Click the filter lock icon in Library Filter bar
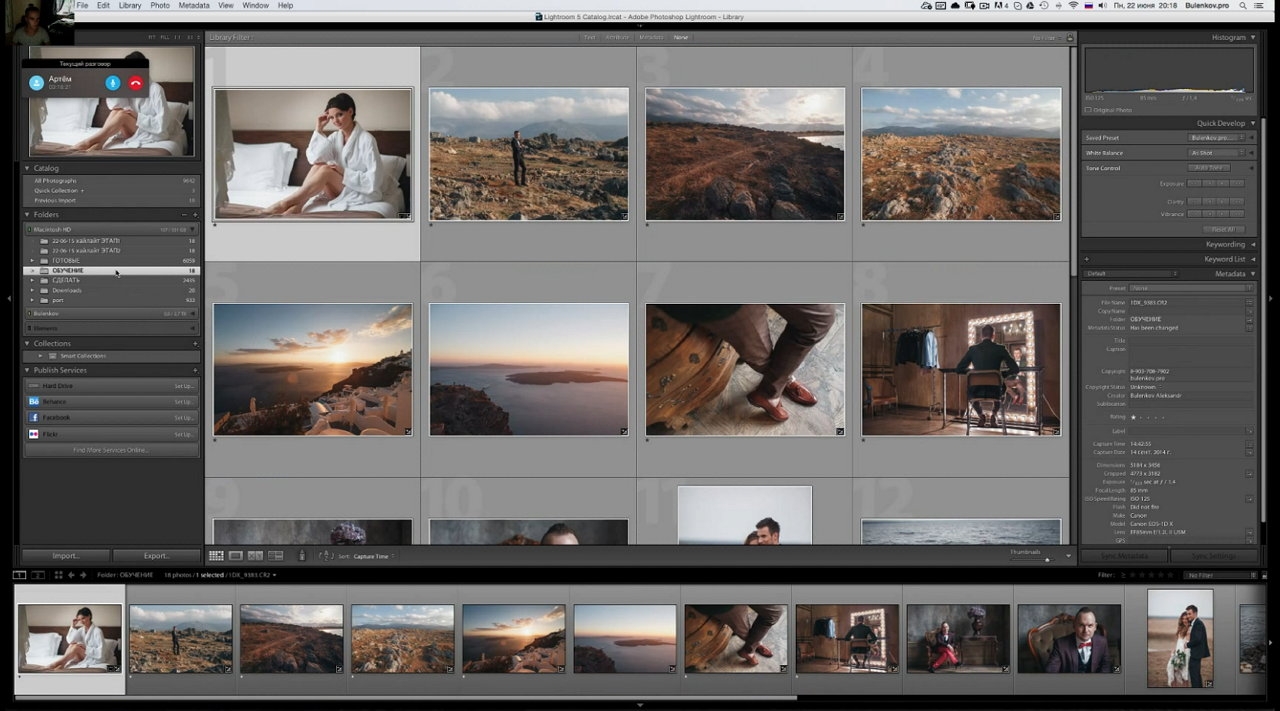The width and height of the screenshot is (1280, 711). pyautogui.click(x=1070, y=38)
